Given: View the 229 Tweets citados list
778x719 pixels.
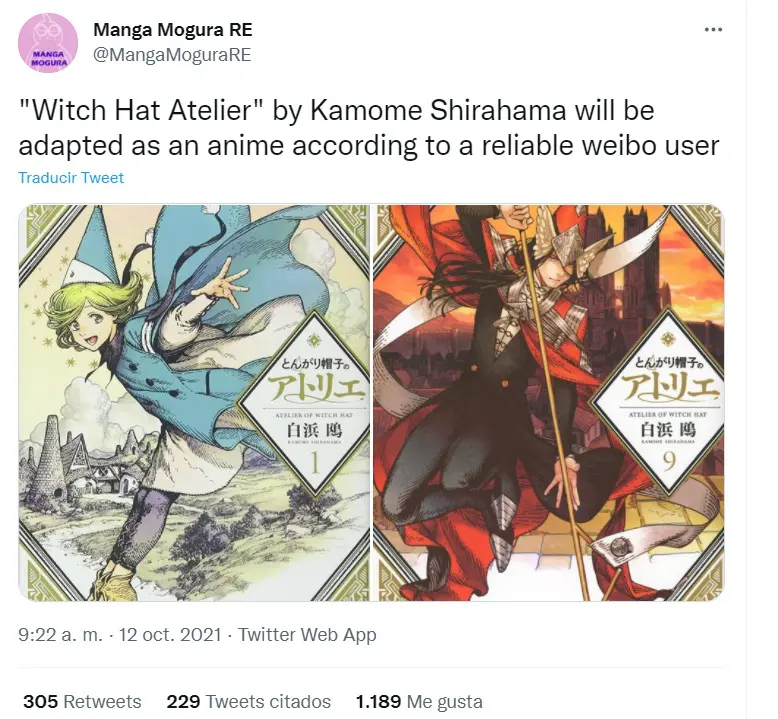Looking at the screenshot, I should [x=249, y=702].
